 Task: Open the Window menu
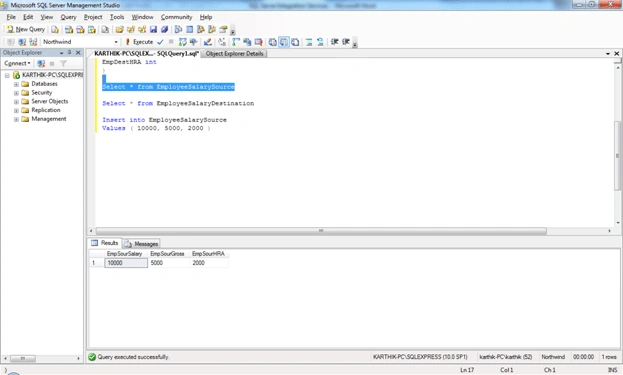pyautogui.click(x=142, y=17)
